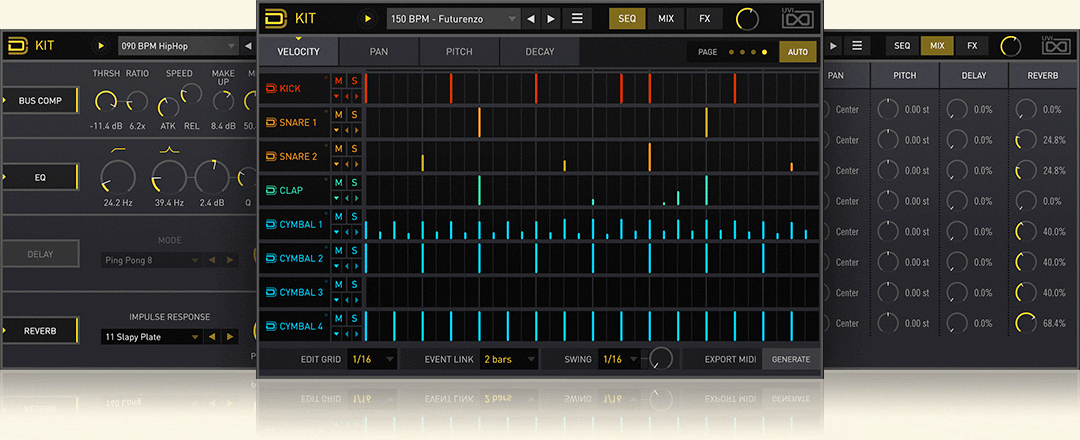Viewport: 1080px width, 440px height.
Task: Click the UVI logo icon
Action: (796, 18)
